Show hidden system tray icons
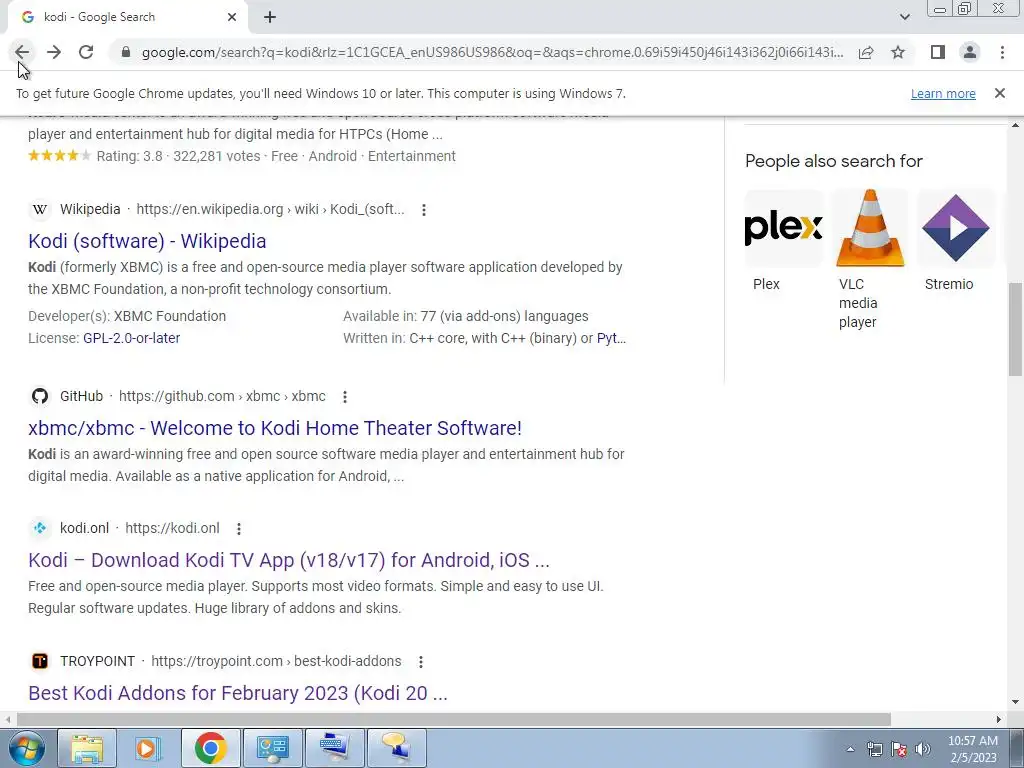The image size is (1024, 768). (x=850, y=749)
